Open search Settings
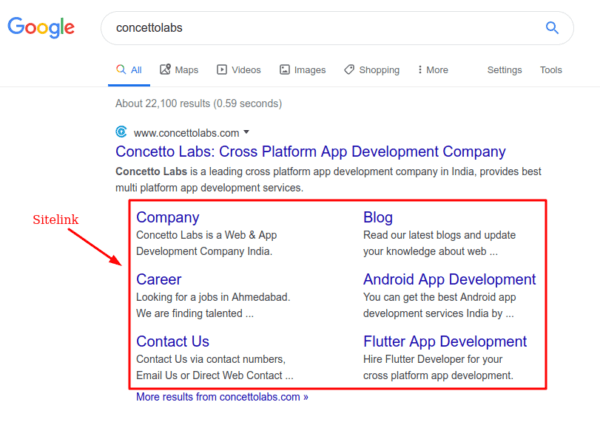This screenshot has height=422, width=600. 504,70
